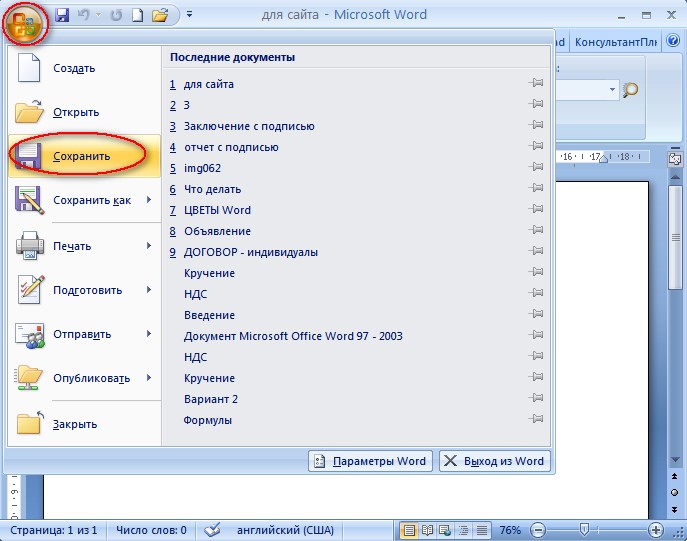Click Save icon in Quick Access Toolbar
This screenshot has height=541, width=687.
tap(62, 15)
